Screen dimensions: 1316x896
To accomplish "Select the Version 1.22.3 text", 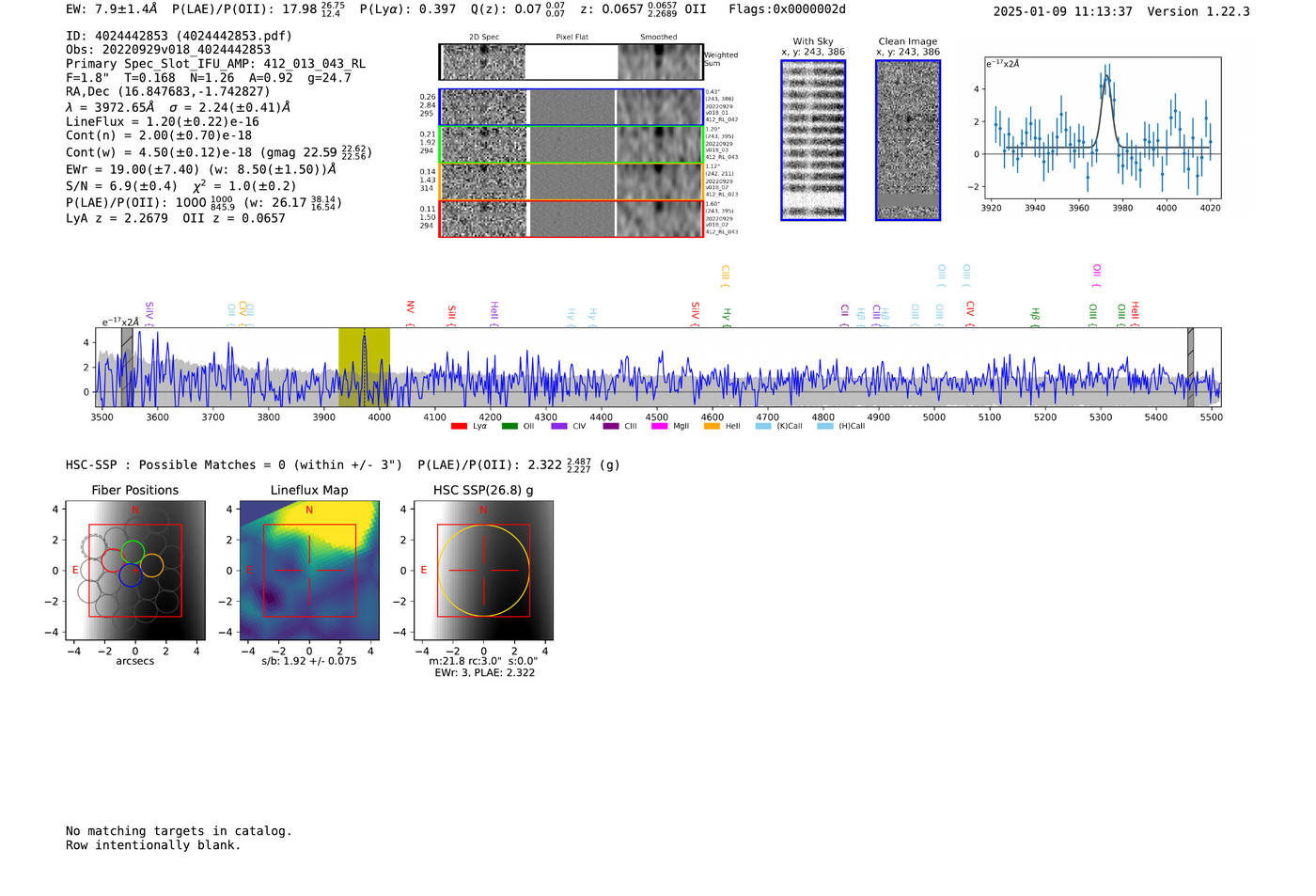I will click(1198, 11).
